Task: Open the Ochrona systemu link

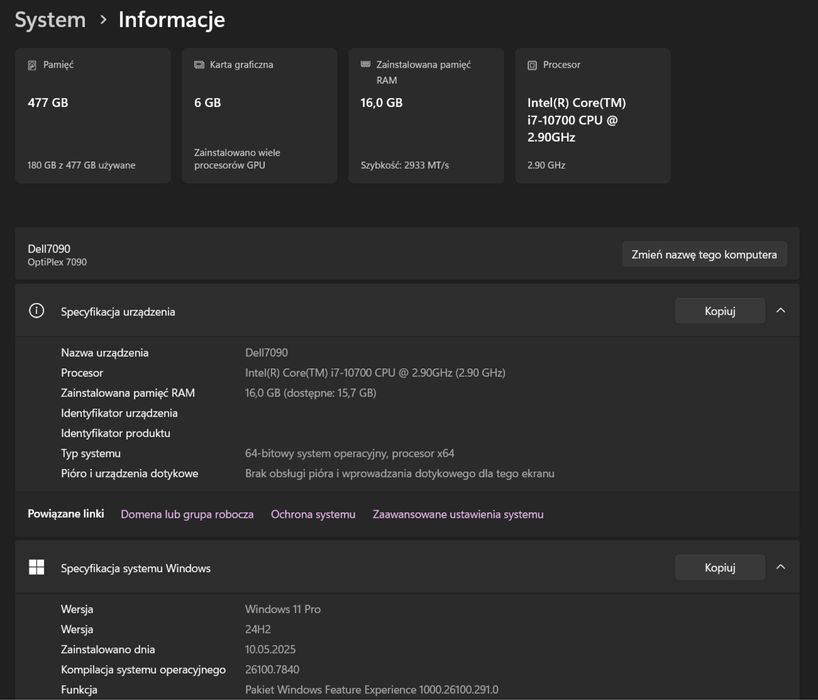Action: (313, 514)
